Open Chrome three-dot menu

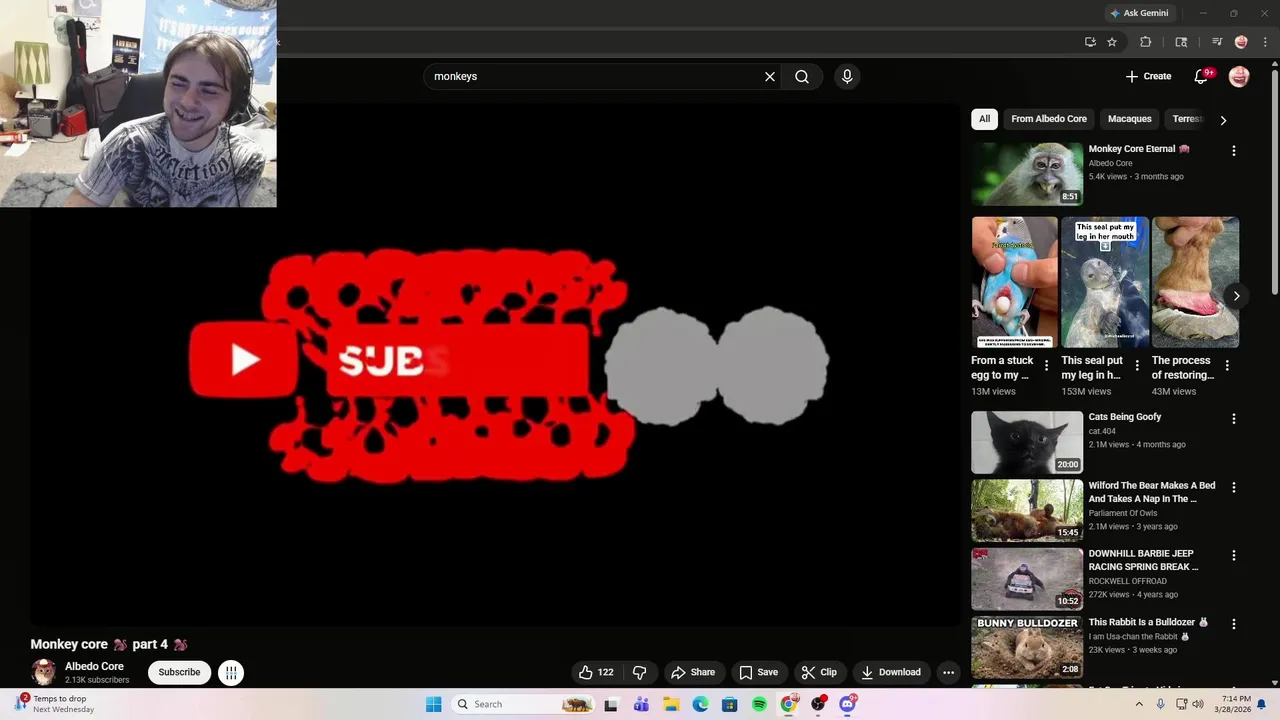click(x=1265, y=42)
